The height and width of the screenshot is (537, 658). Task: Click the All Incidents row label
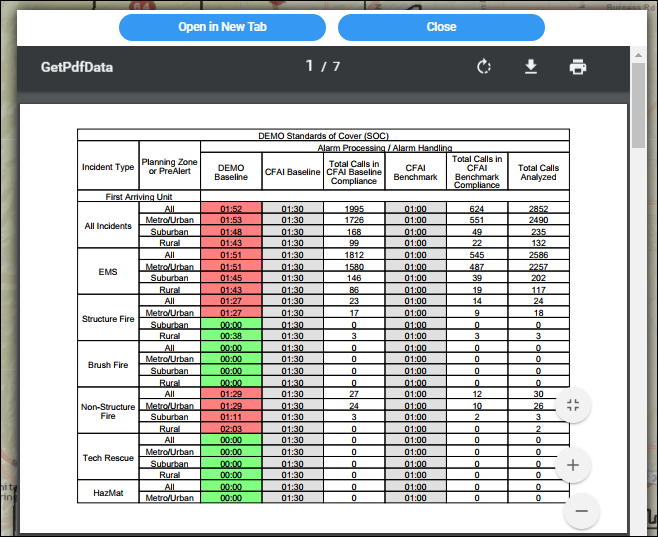(x=108, y=226)
